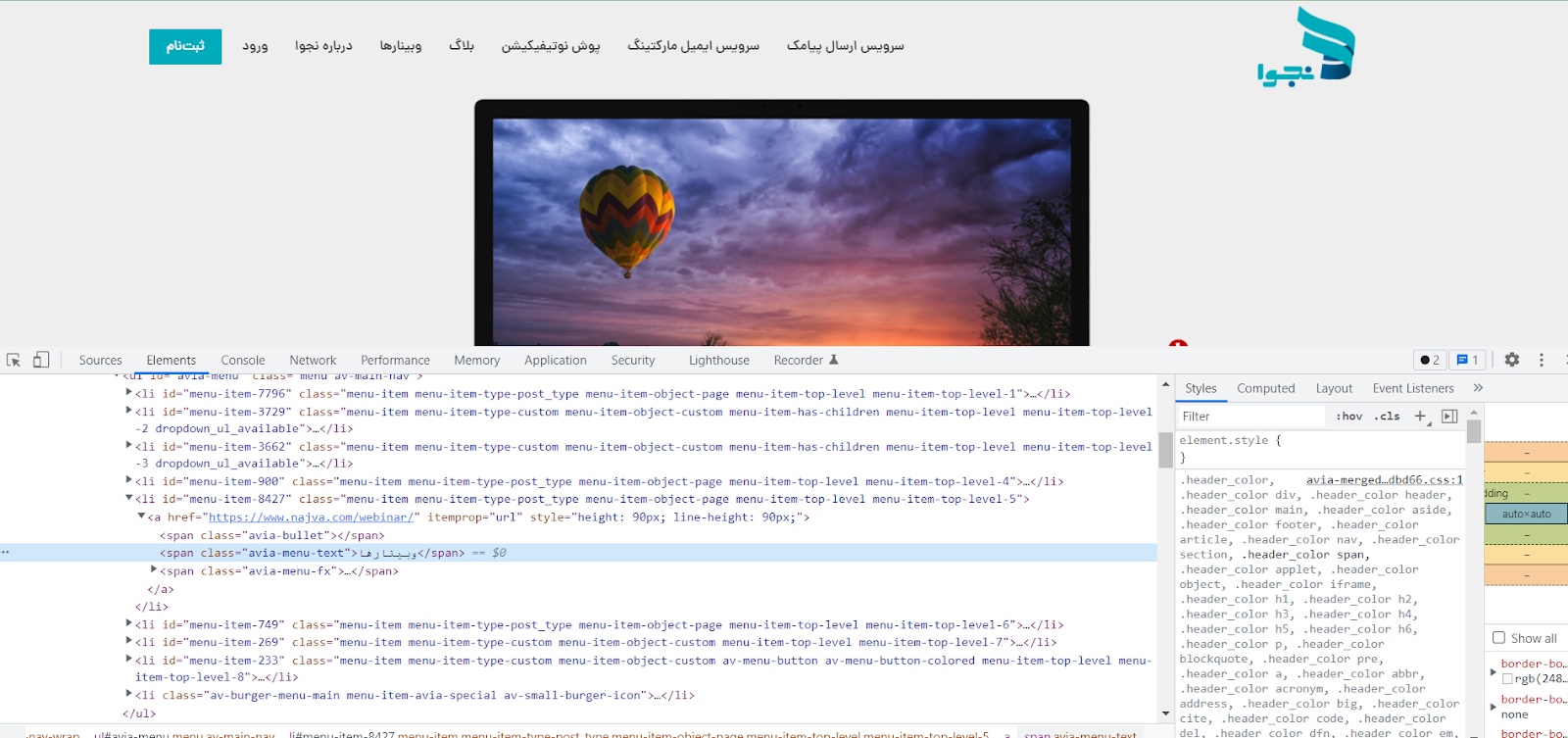Click the errors counter badge showing 2
The height and width of the screenshot is (738, 1568).
point(1430,360)
